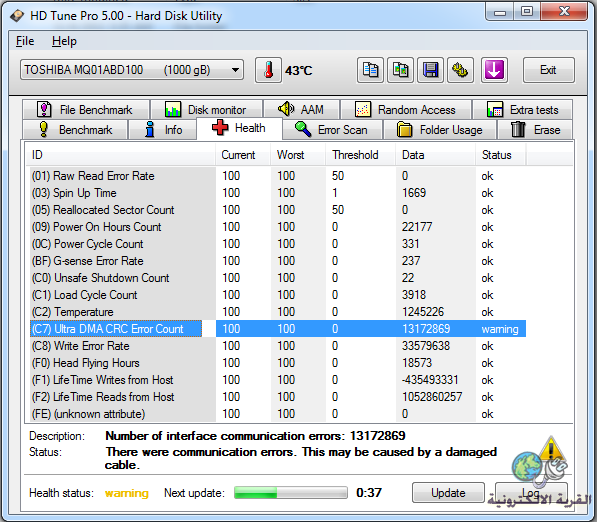Image resolution: width=597 pixels, height=522 pixels.
Task: Click the HD Tune title bar app icon
Action: (17, 16)
